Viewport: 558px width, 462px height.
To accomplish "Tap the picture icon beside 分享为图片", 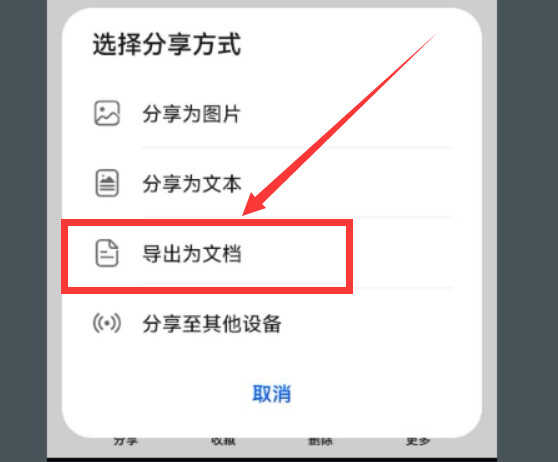I will click(107, 113).
